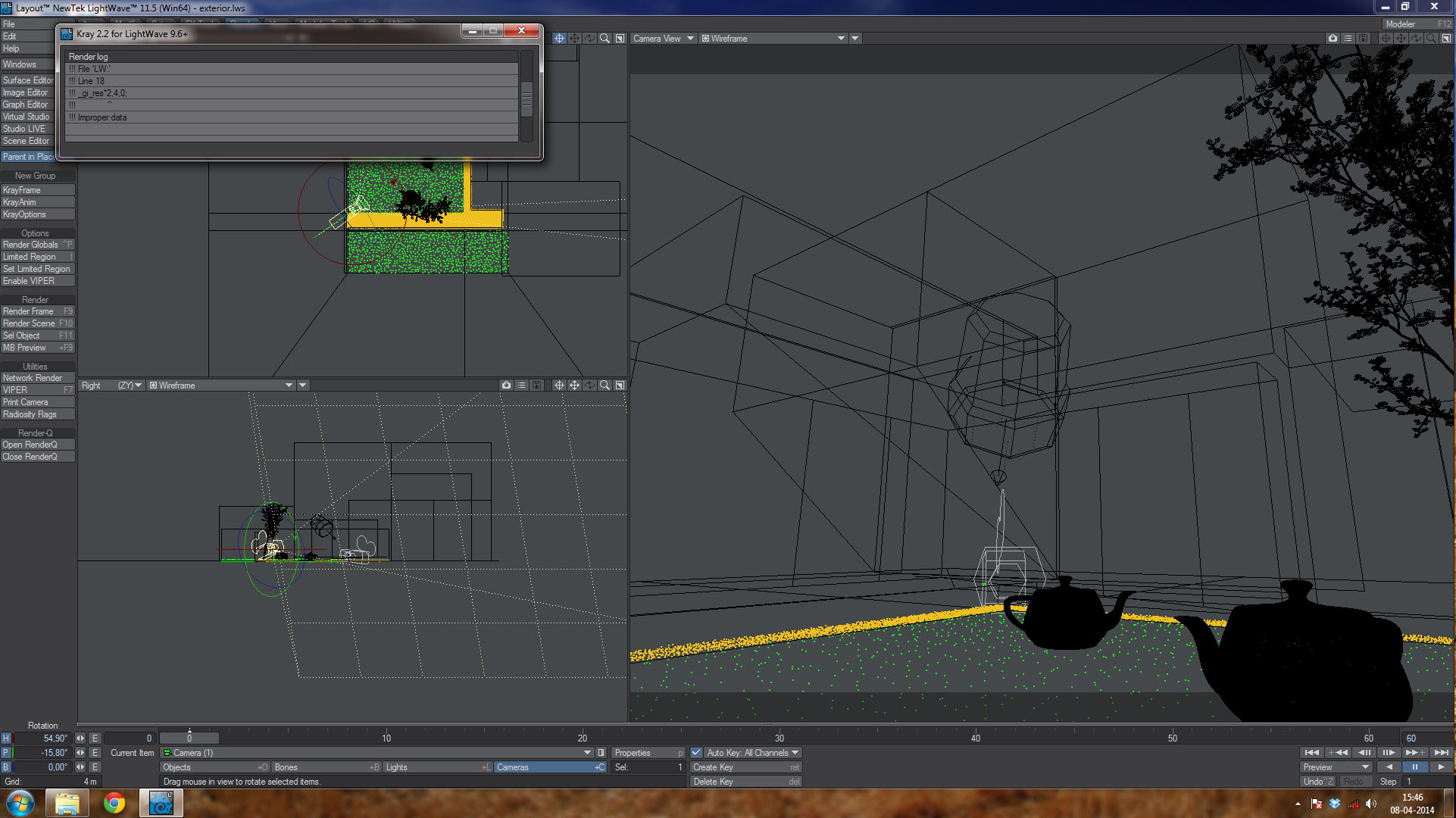Open the File menu

[9, 24]
